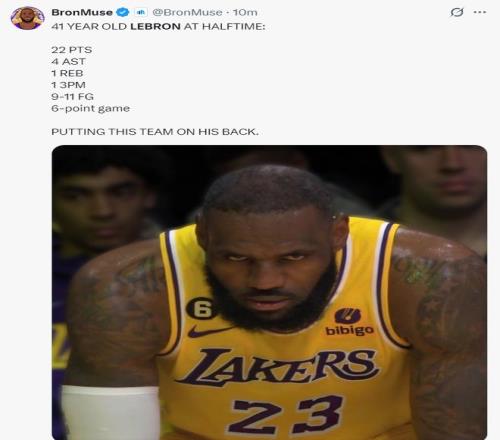
Task: Click the LAKERS wordmark in the image
Action: 277,367
